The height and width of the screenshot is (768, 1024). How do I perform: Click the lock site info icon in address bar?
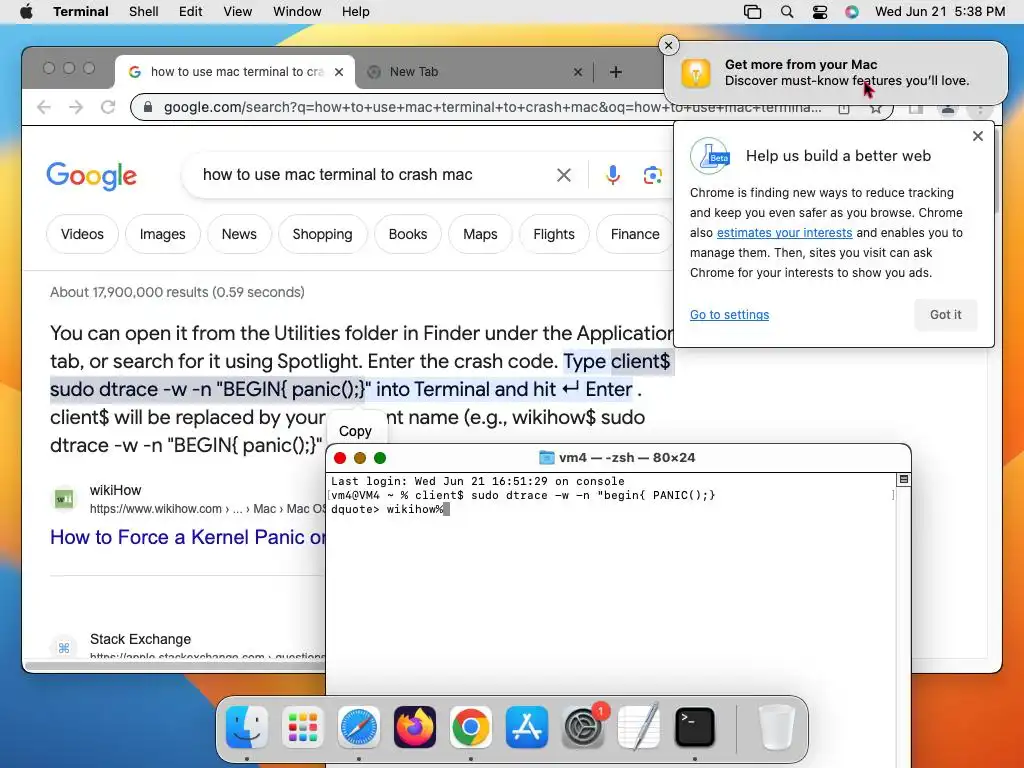coord(148,107)
